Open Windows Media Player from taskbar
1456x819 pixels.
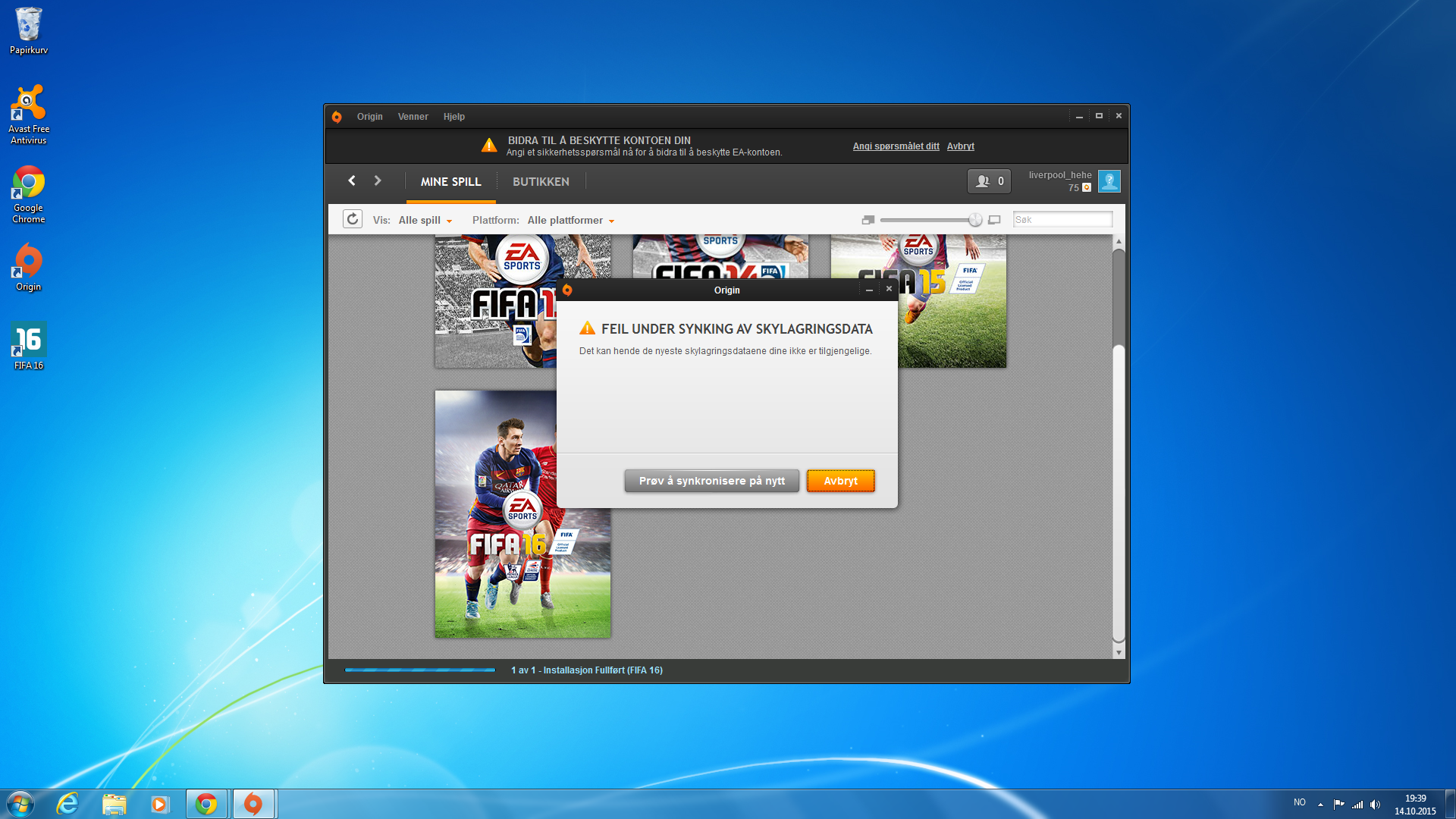click(159, 804)
